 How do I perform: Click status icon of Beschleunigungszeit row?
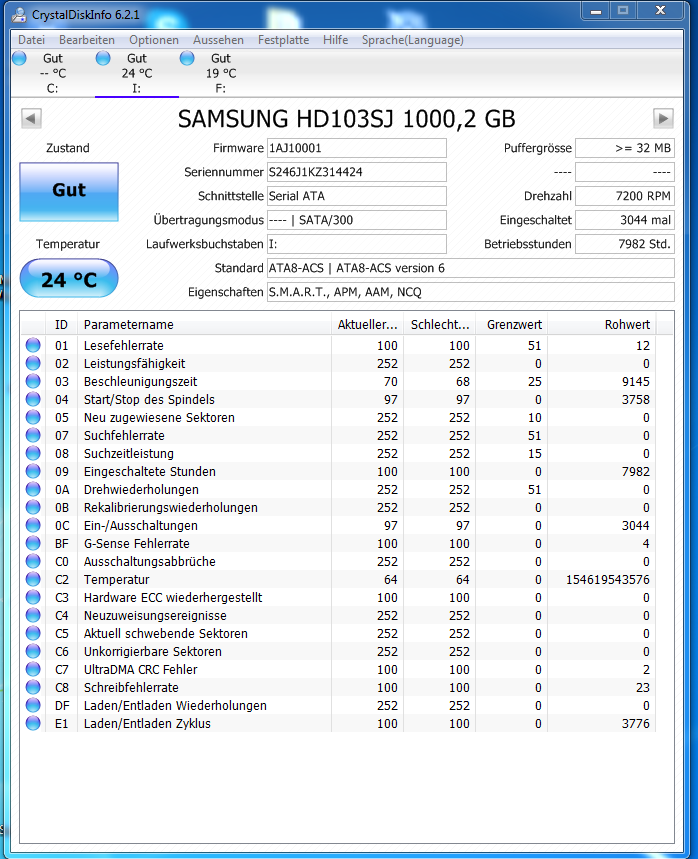coord(33,381)
